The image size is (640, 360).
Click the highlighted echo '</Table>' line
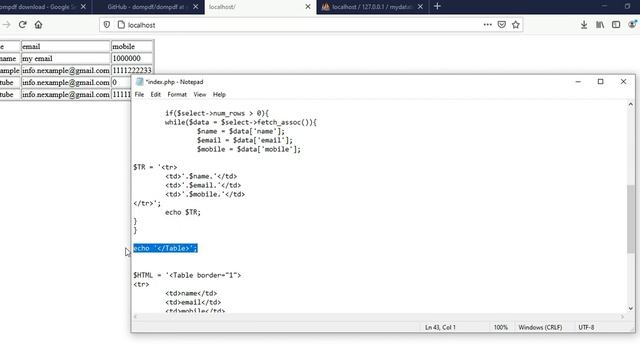pyautogui.click(x=165, y=248)
